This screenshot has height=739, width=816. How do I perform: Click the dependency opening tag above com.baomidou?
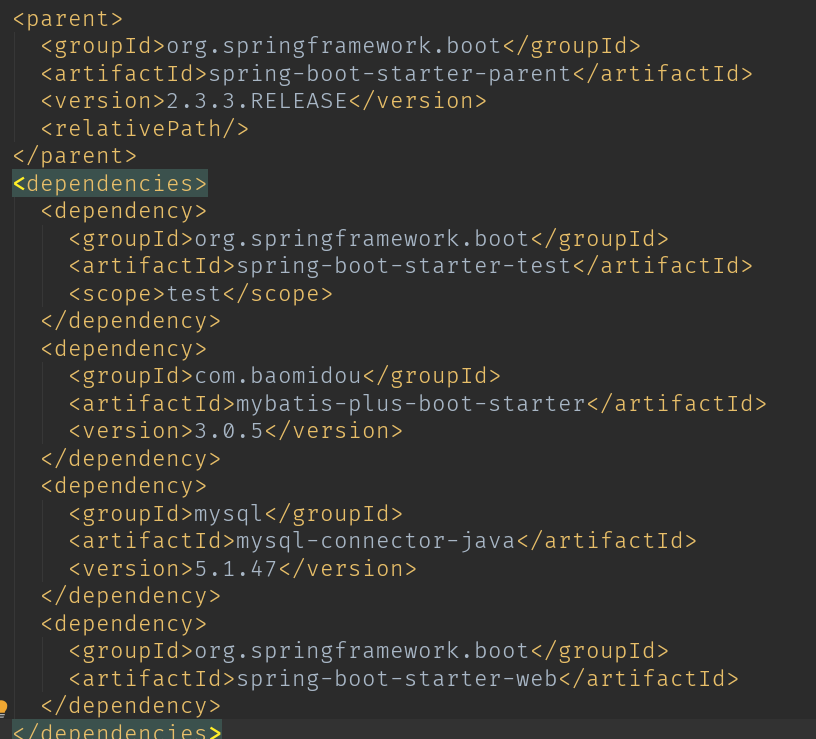[124, 348]
